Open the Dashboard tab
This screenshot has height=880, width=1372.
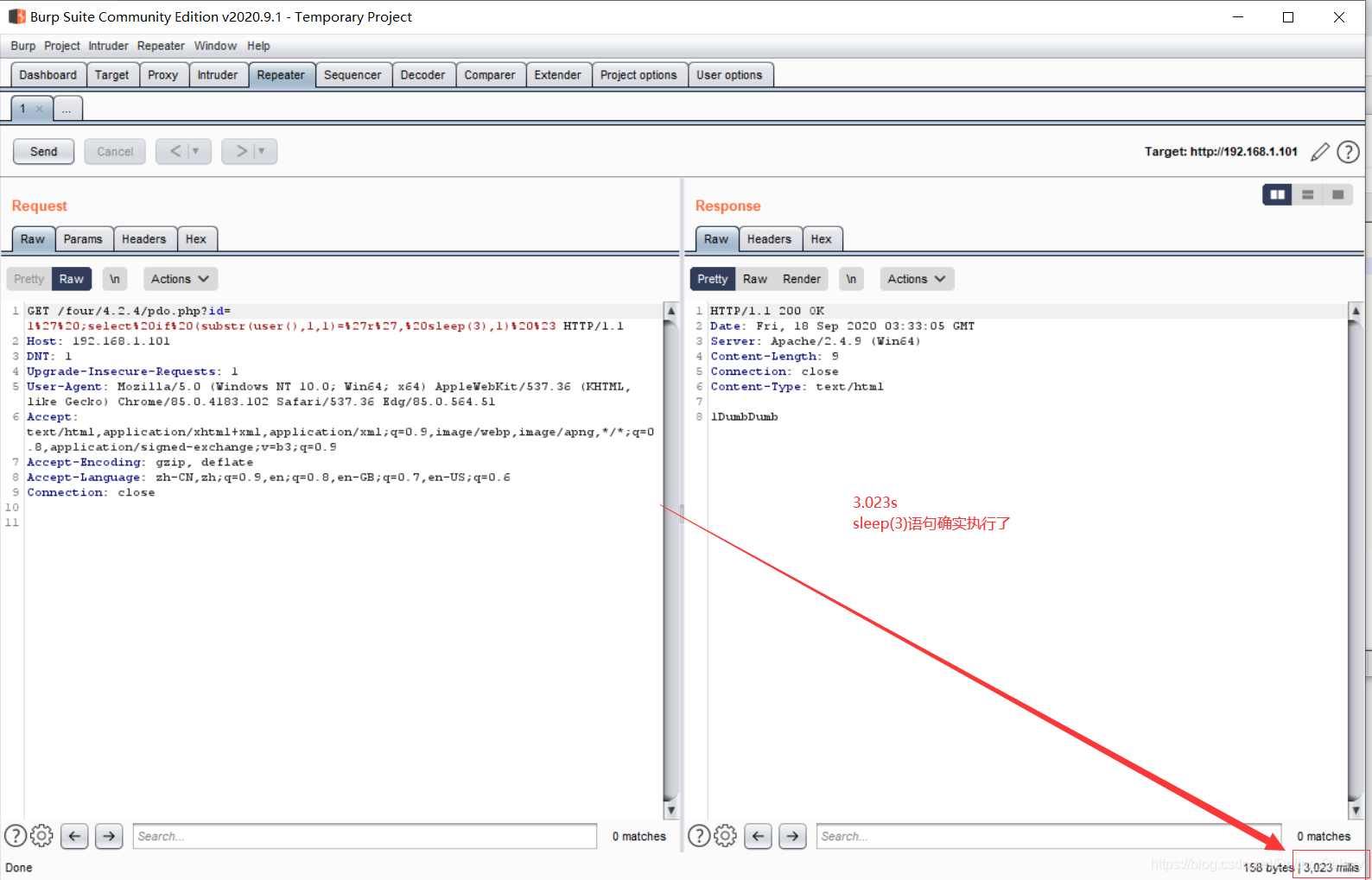[x=48, y=75]
